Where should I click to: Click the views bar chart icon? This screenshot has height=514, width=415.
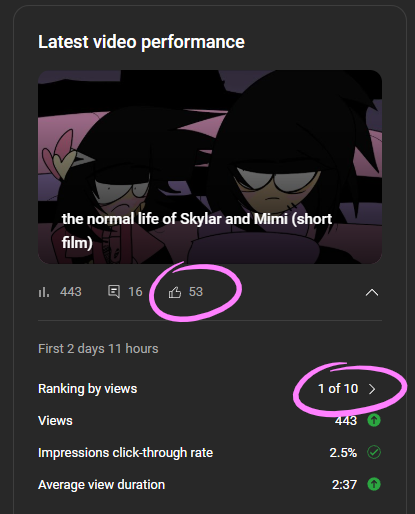44,292
